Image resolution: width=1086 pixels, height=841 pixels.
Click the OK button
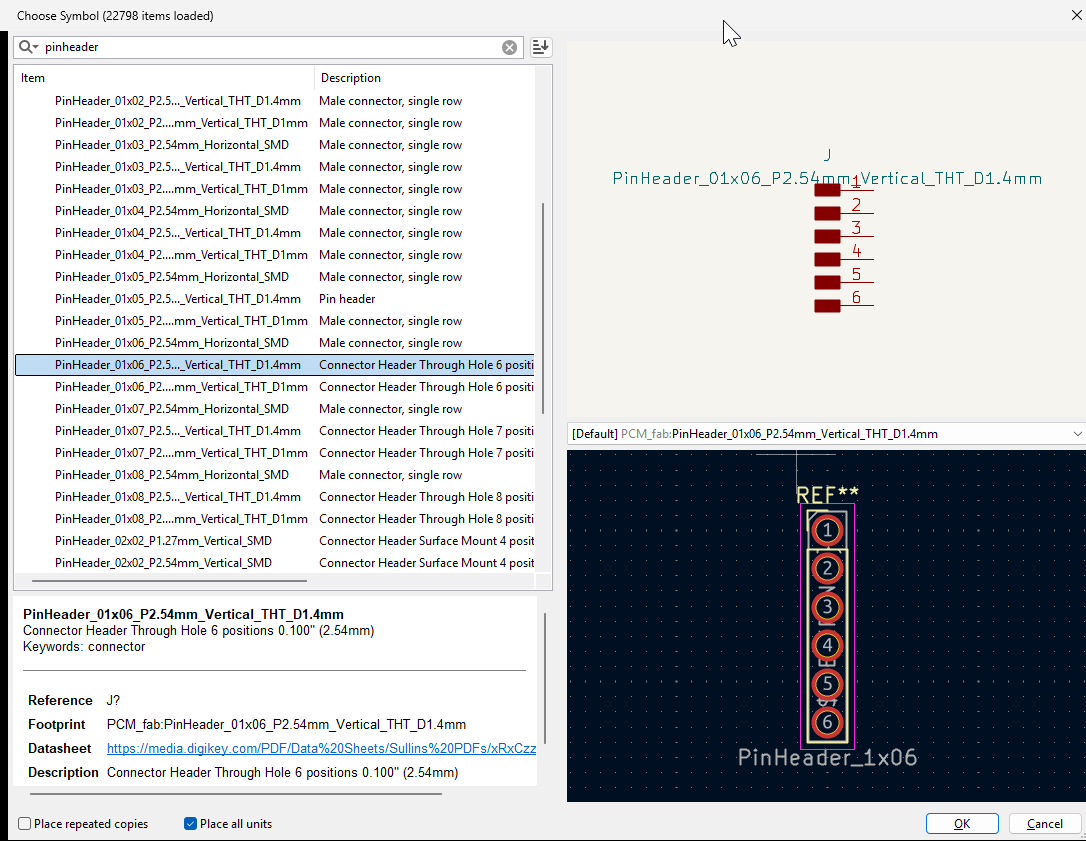(x=962, y=824)
